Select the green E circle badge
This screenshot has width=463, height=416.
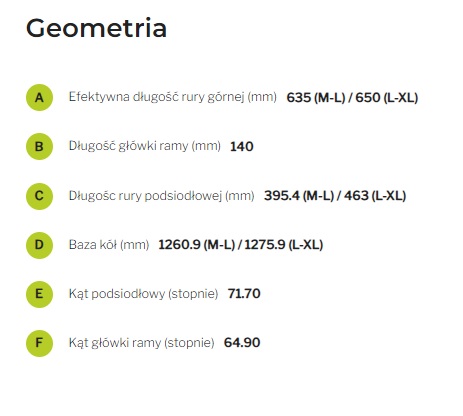39,294
